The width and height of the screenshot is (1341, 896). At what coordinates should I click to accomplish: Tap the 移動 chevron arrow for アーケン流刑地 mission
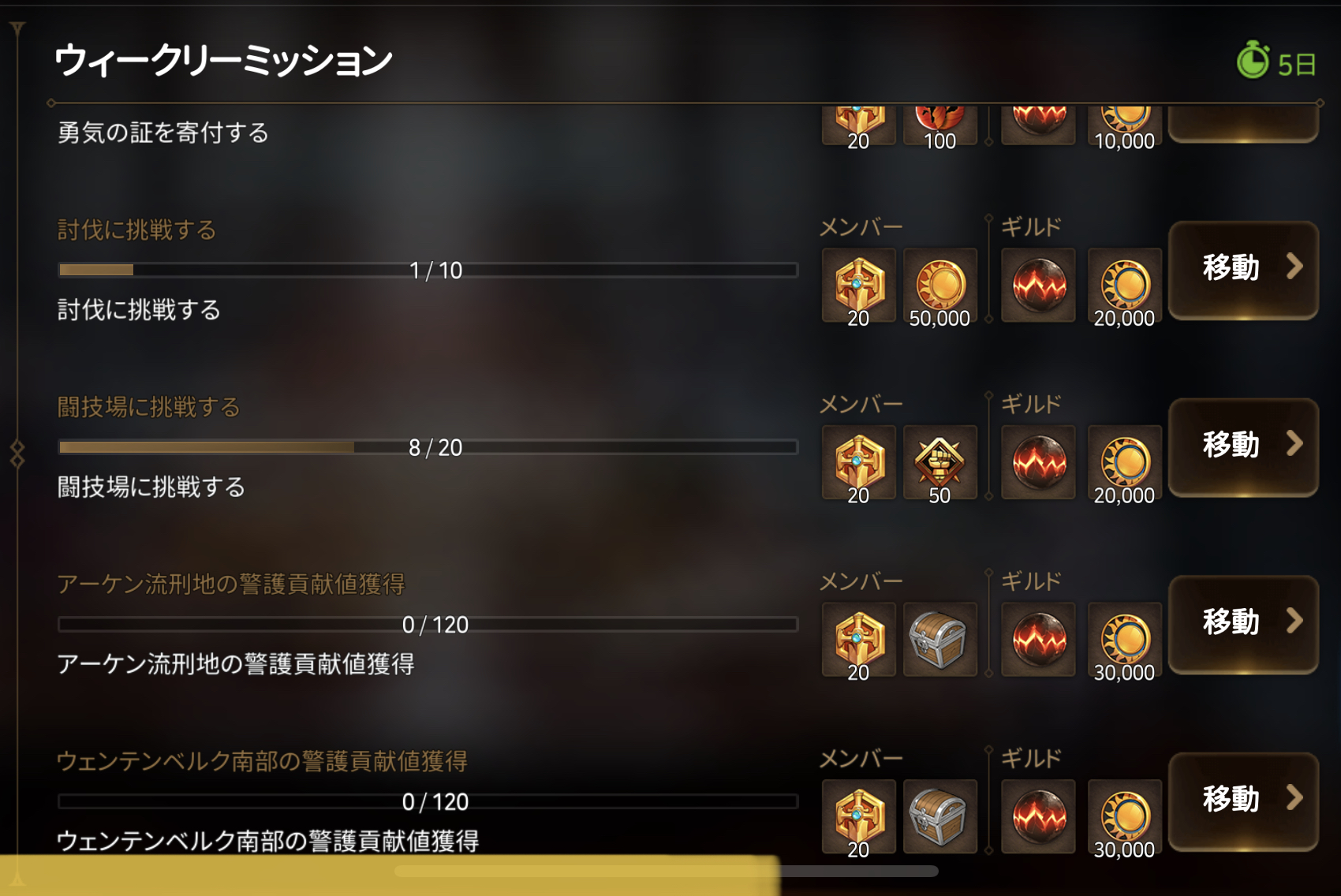pyautogui.click(x=1294, y=621)
